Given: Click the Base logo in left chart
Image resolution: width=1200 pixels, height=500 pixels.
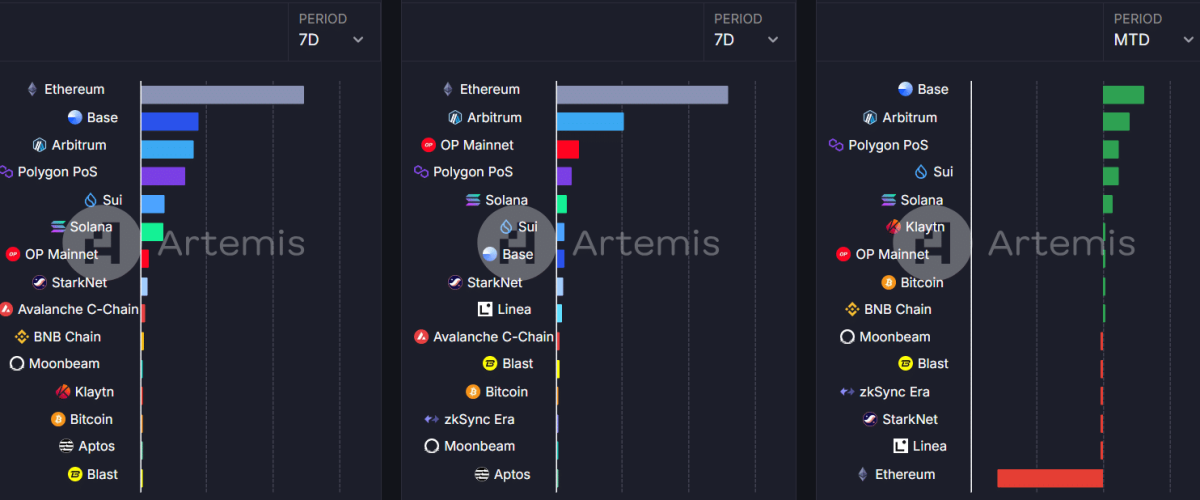Looking at the screenshot, I should 75,118.
